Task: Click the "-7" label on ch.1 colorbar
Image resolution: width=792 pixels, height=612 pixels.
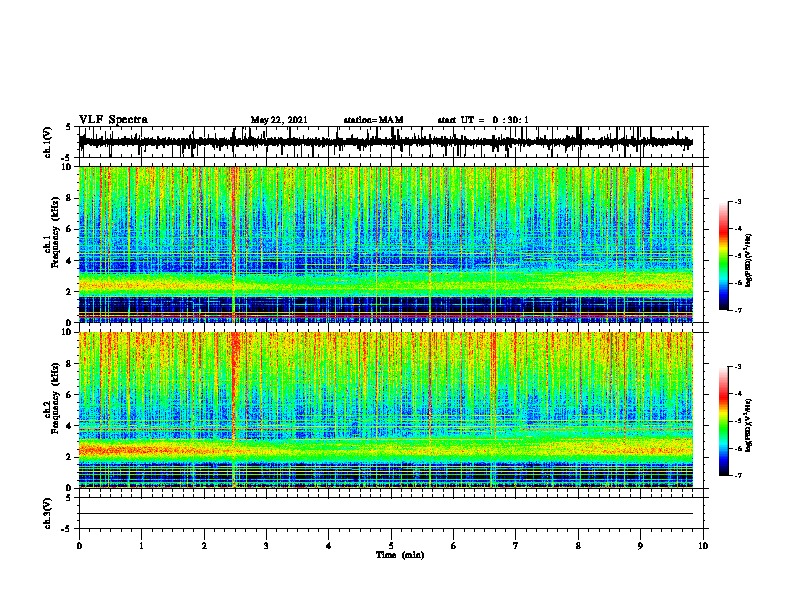Action: pos(737,310)
